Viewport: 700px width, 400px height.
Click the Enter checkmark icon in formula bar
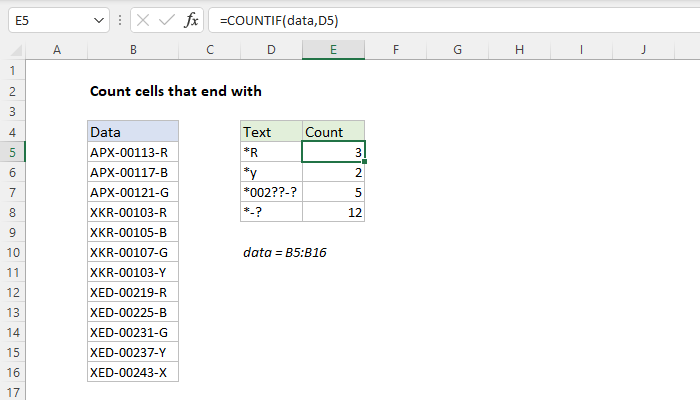pos(167,21)
